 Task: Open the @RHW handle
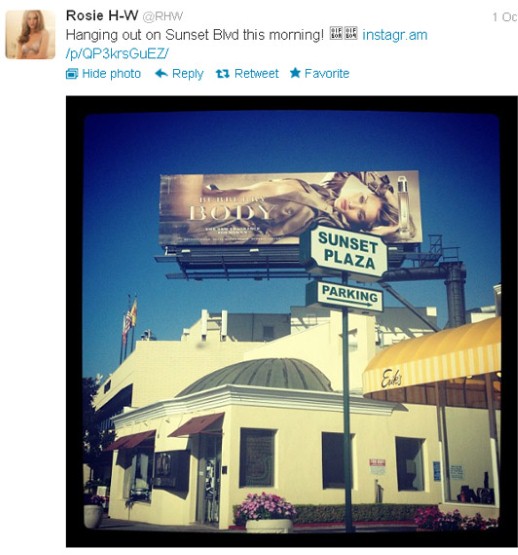coord(163,16)
